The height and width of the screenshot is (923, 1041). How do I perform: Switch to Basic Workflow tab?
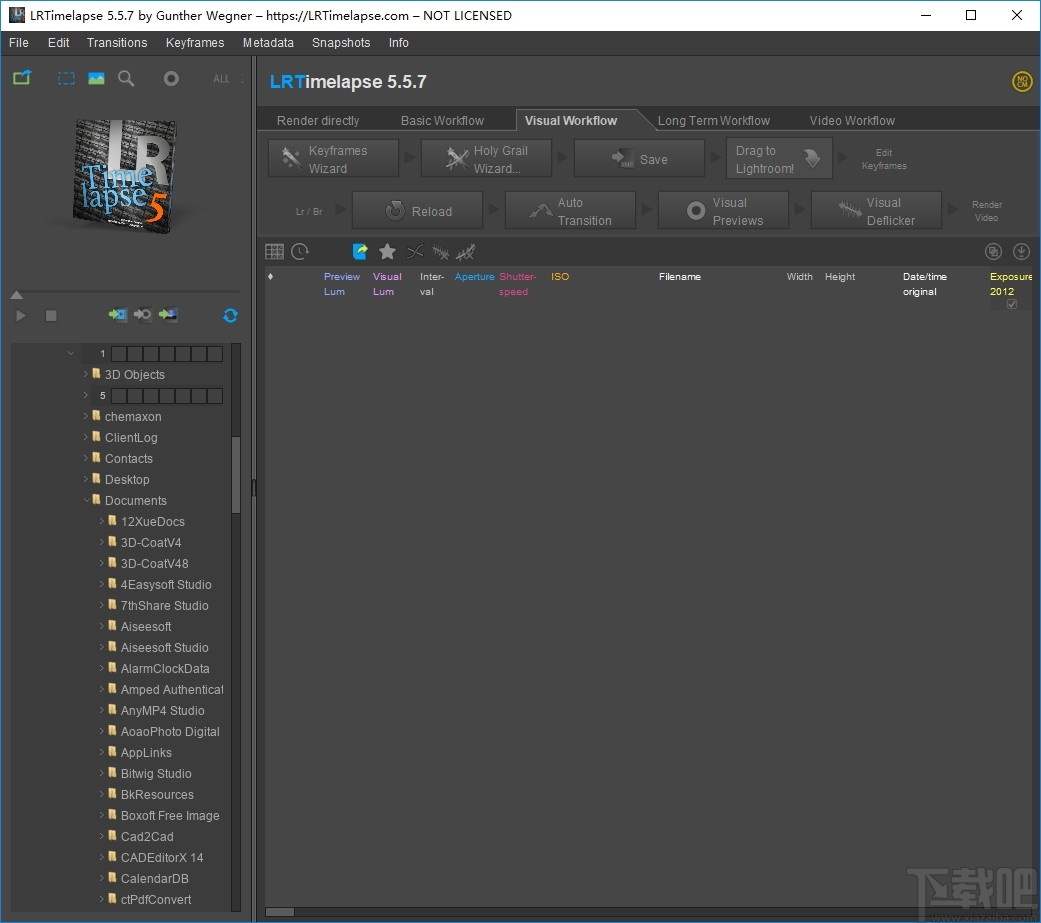pyautogui.click(x=442, y=121)
